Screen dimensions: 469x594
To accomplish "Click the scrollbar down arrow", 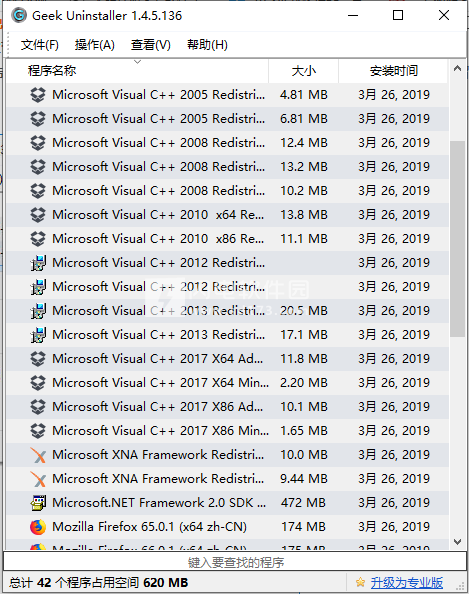I will [x=457, y=542].
